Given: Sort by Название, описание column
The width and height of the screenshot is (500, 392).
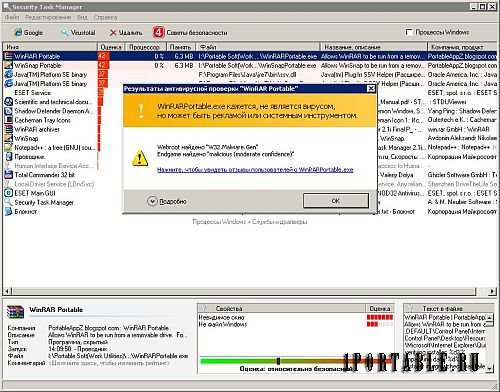Looking at the screenshot, I should [x=373, y=47].
